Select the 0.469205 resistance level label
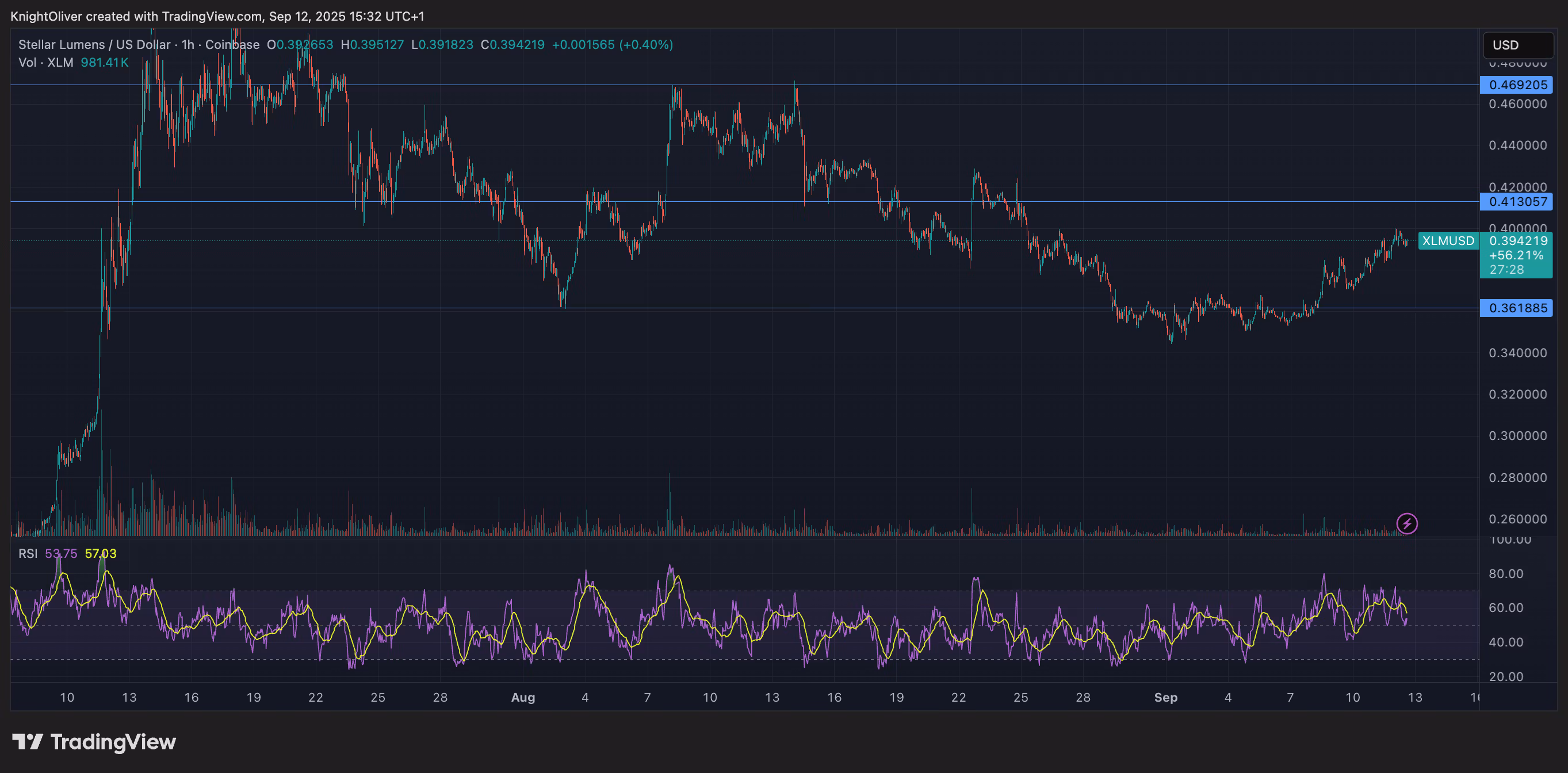 pos(1517,85)
